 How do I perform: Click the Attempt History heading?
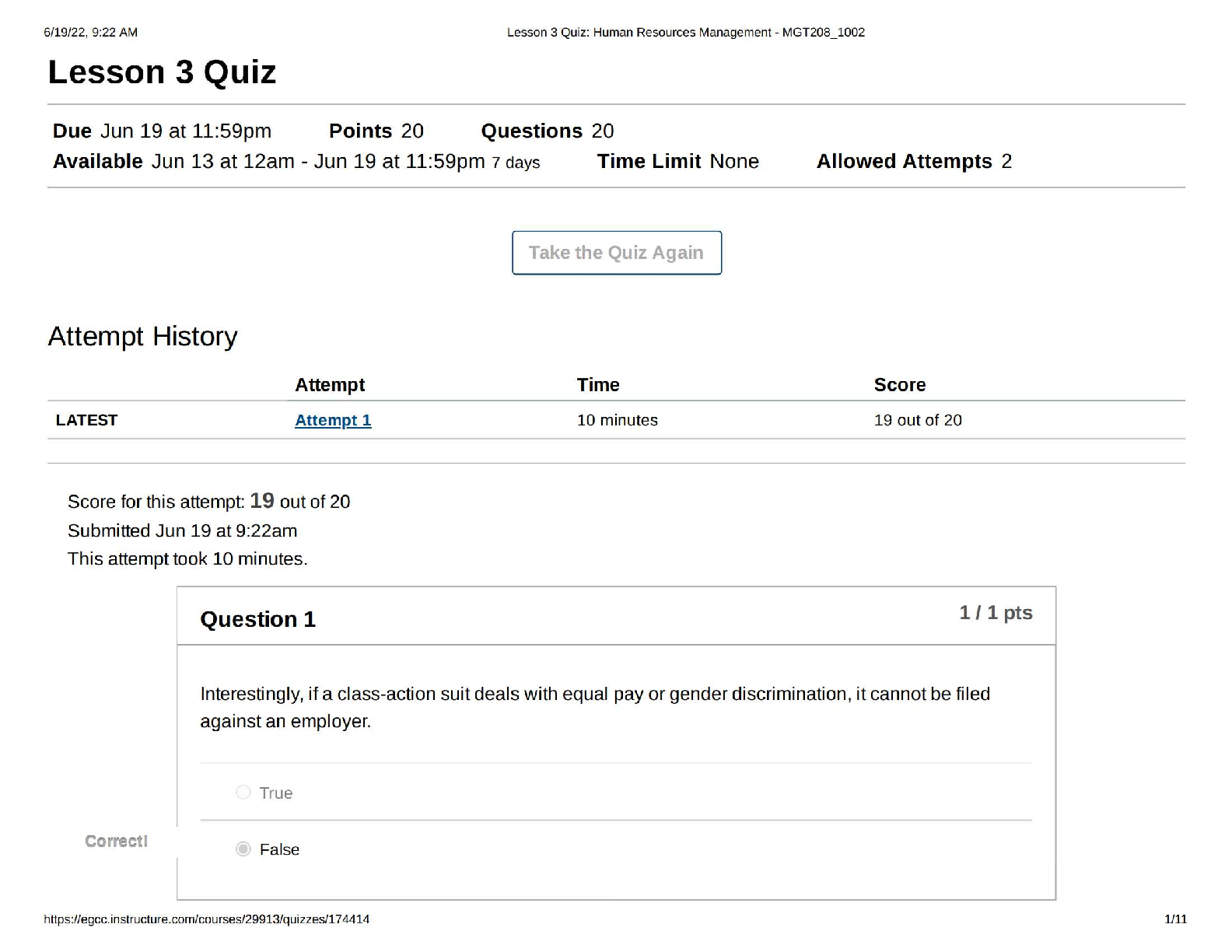(x=142, y=336)
